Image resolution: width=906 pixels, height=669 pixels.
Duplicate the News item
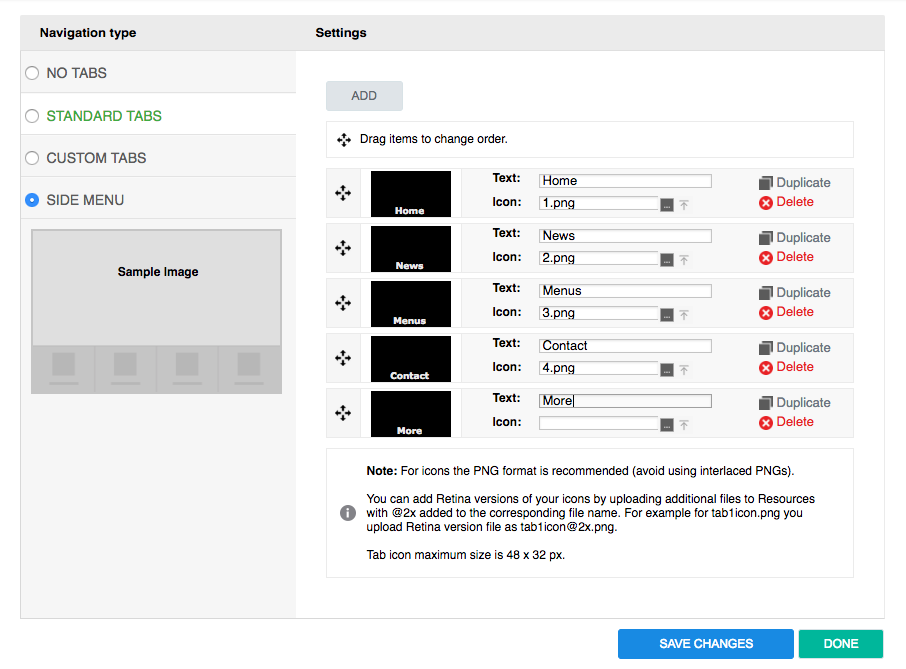click(x=794, y=237)
